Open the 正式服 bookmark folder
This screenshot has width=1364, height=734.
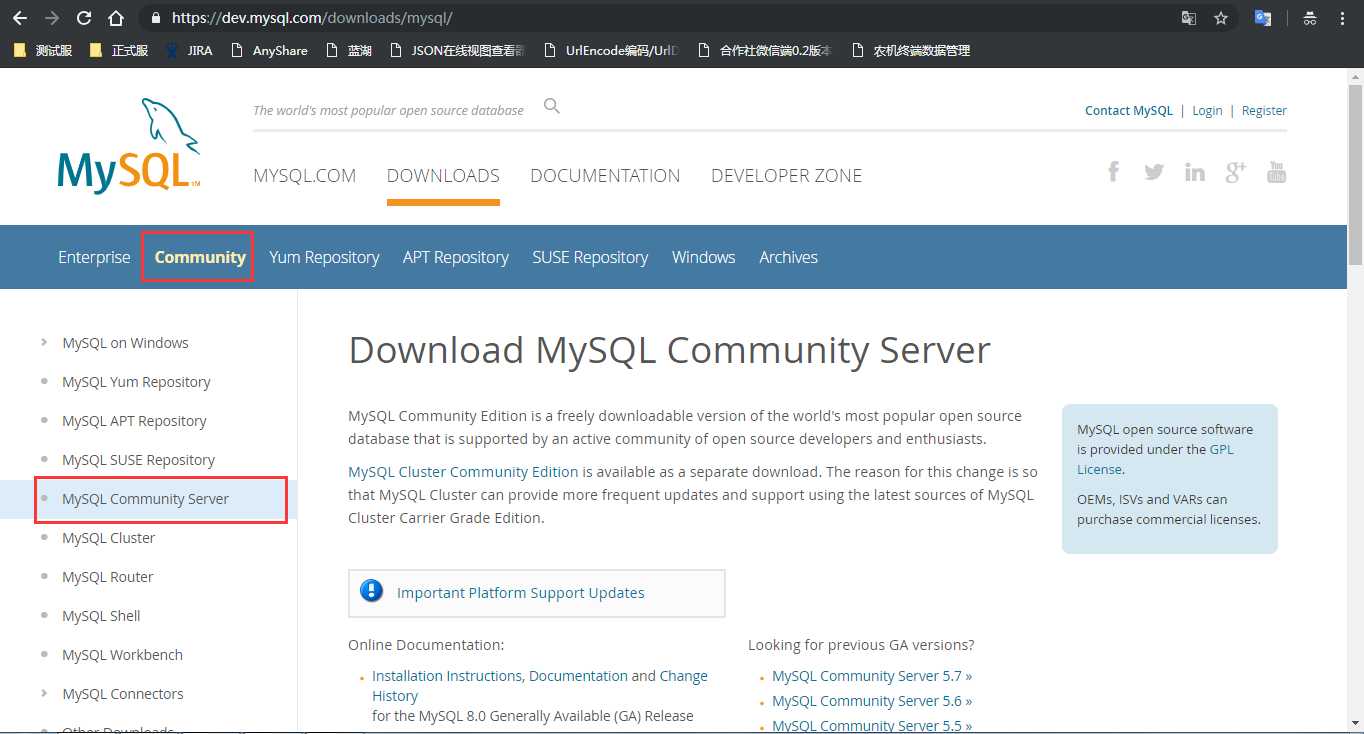point(118,50)
